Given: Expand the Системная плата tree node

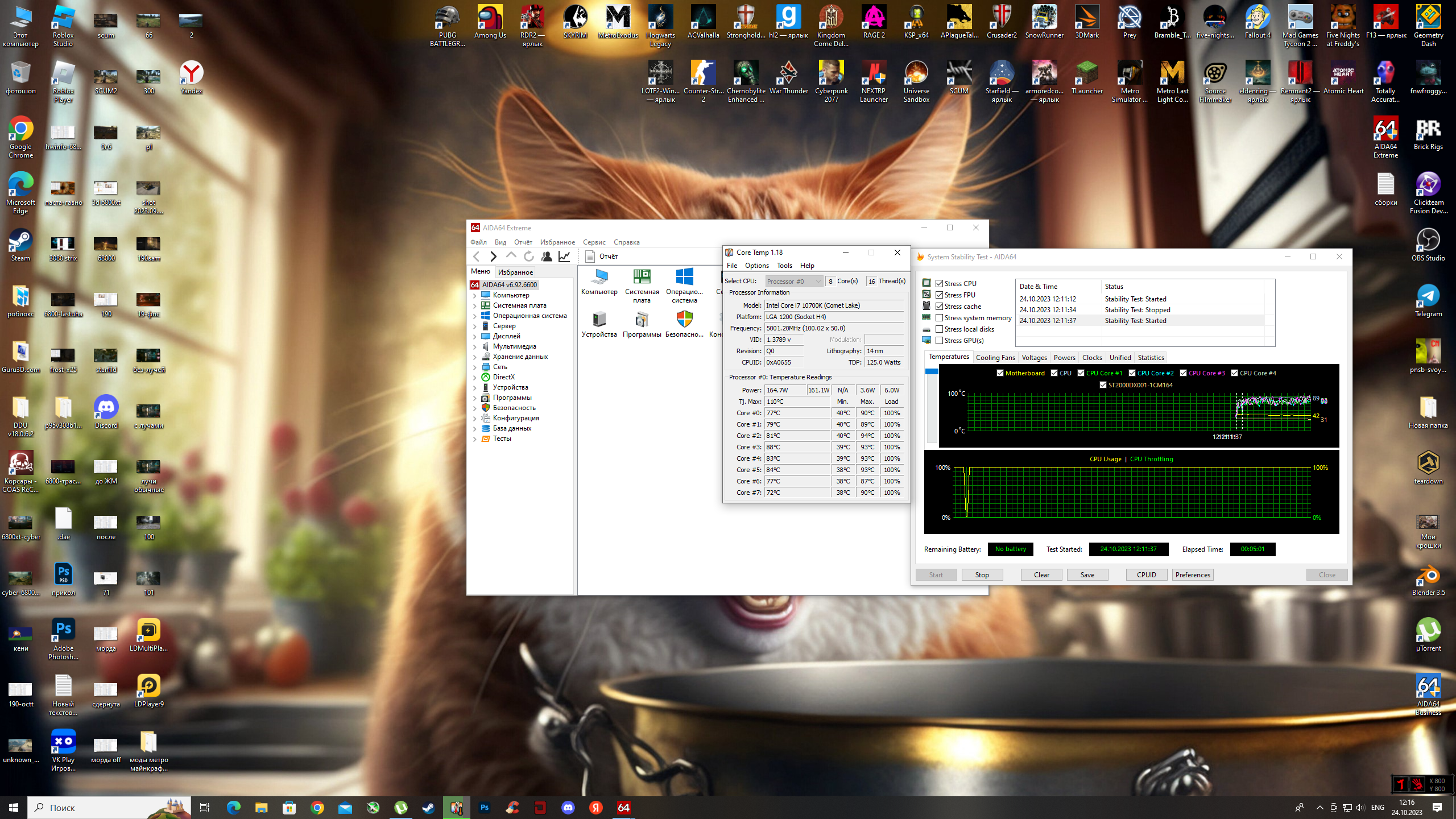Looking at the screenshot, I should coord(475,306).
